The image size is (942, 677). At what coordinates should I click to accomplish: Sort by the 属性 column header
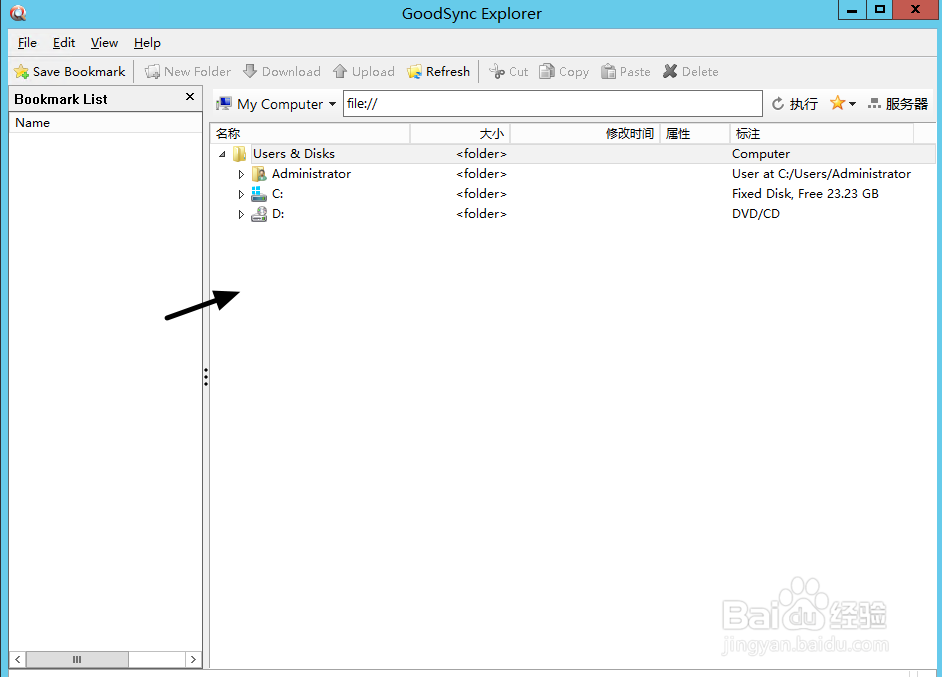click(695, 133)
